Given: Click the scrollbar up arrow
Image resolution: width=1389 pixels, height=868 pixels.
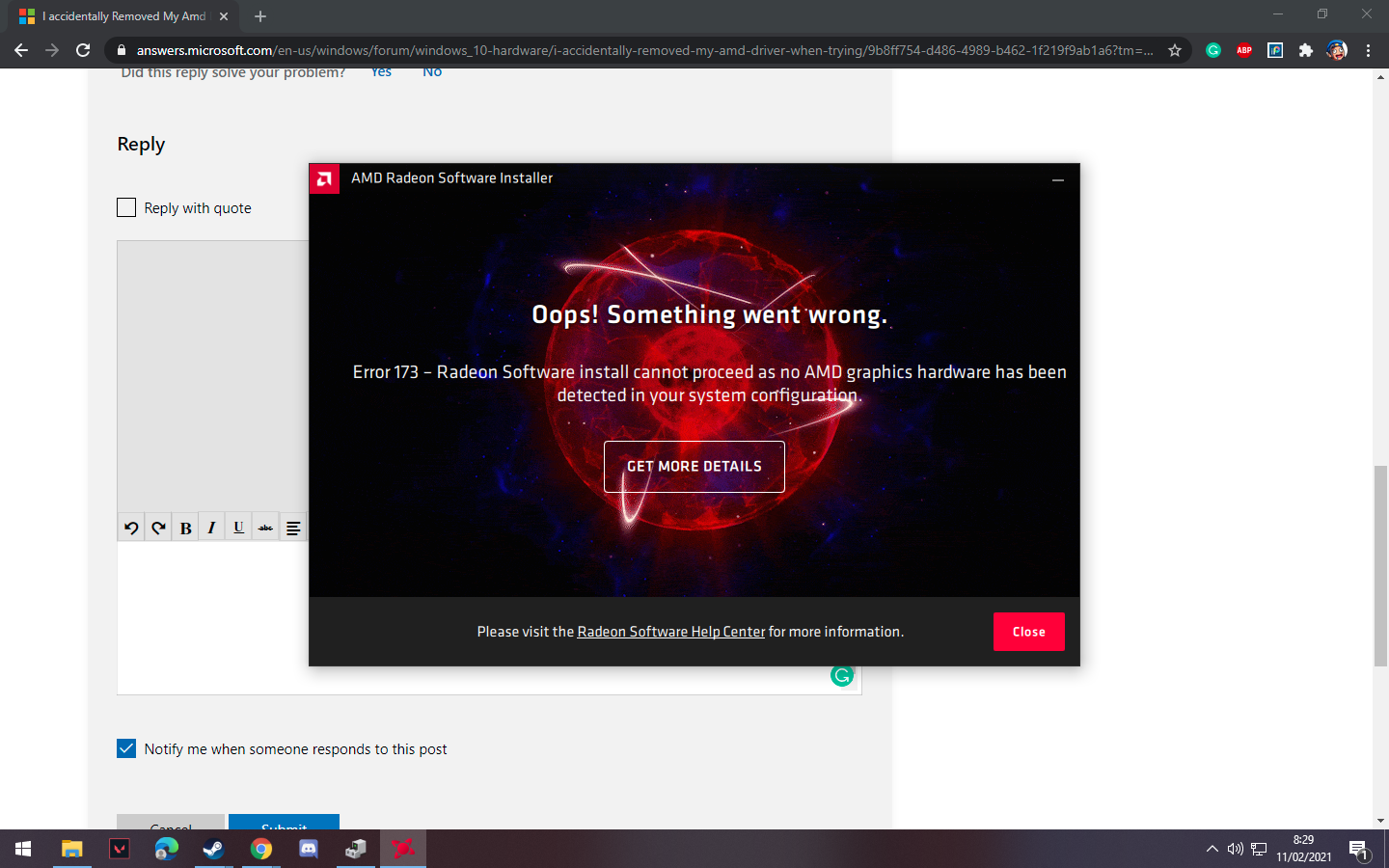Looking at the screenshot, I should [1381, 76].
